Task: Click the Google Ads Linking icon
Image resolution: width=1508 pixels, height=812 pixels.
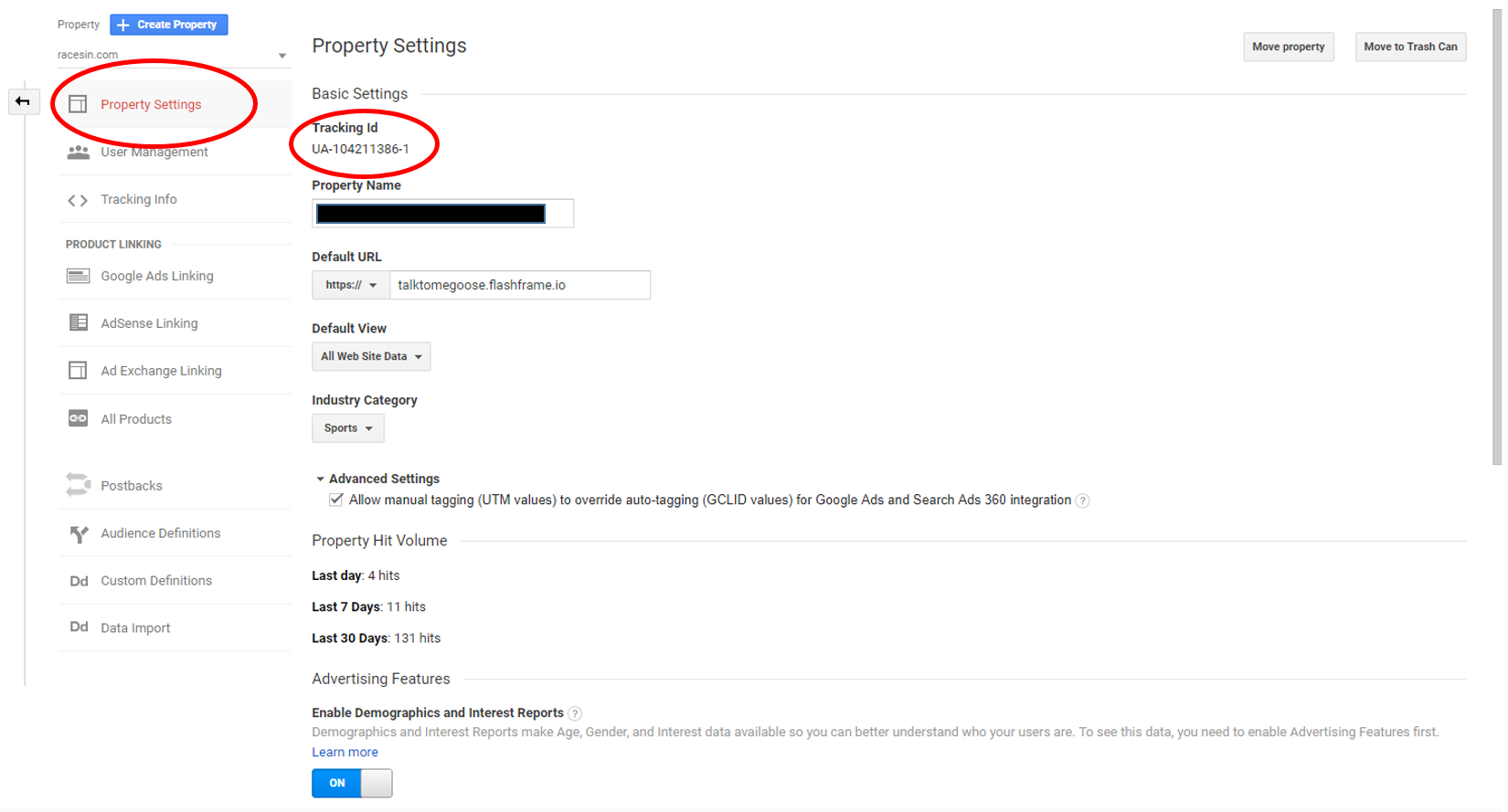Action: (x=79, y=276)
